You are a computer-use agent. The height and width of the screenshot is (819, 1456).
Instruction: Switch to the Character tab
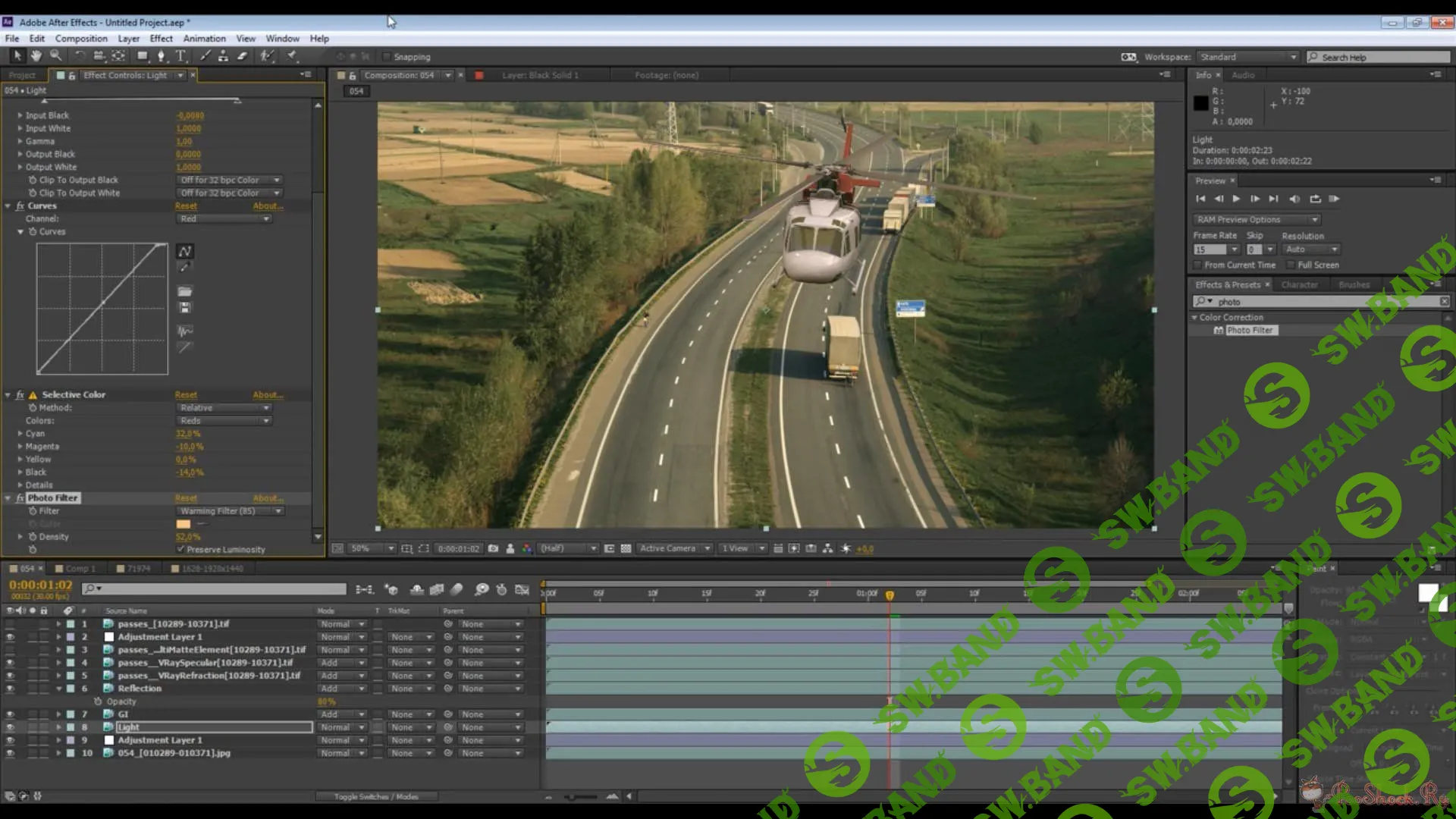pos(1301,284)
